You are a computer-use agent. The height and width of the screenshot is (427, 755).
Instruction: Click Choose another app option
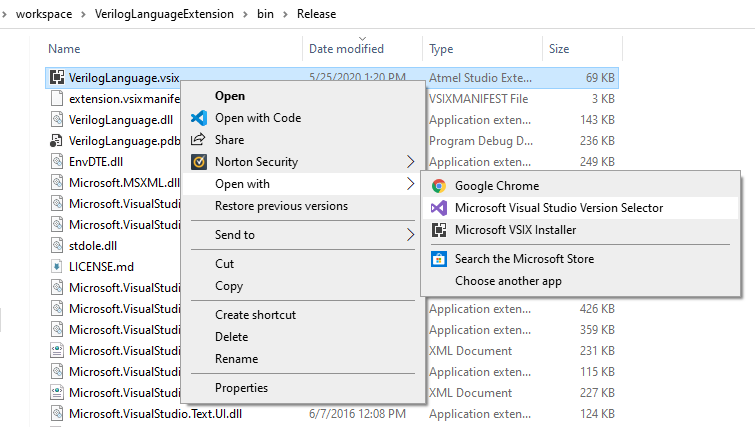click(x=508, y=281)
